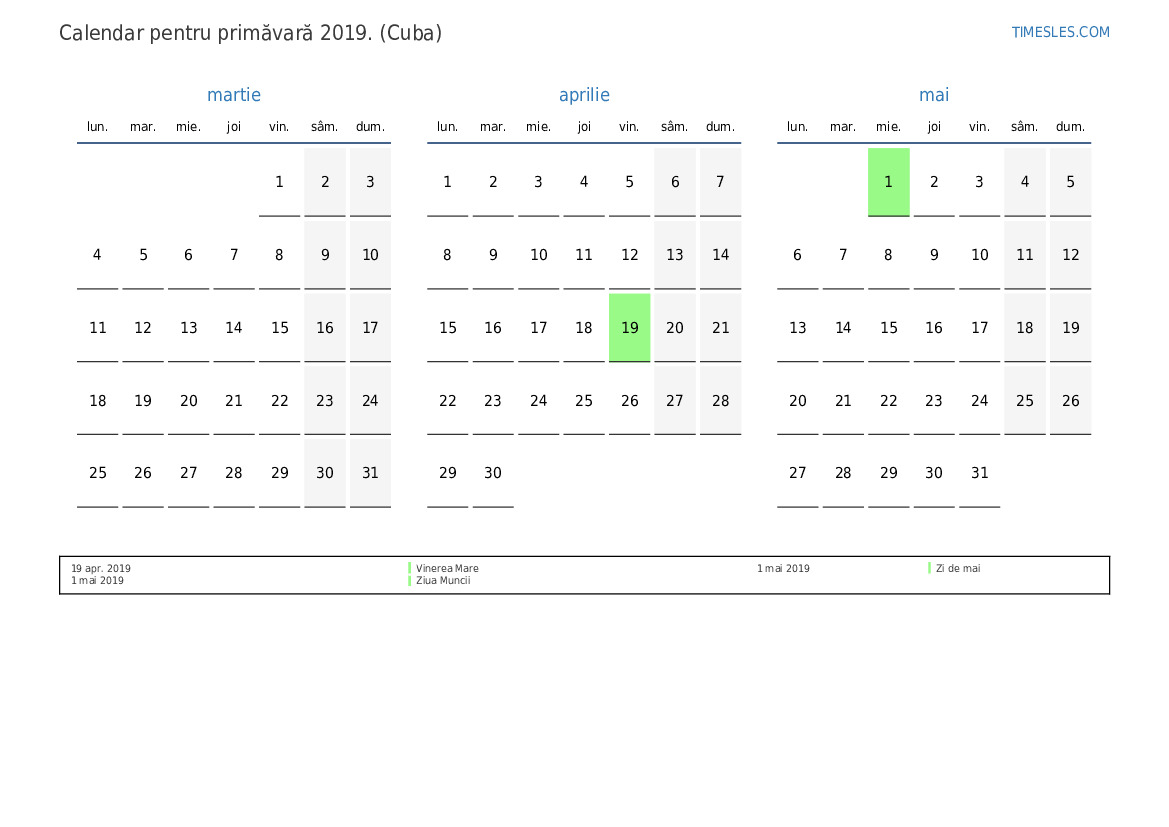
Task: Select May 5 Sunday cell
Action: pyautogui.click(x=1070, y=182)
